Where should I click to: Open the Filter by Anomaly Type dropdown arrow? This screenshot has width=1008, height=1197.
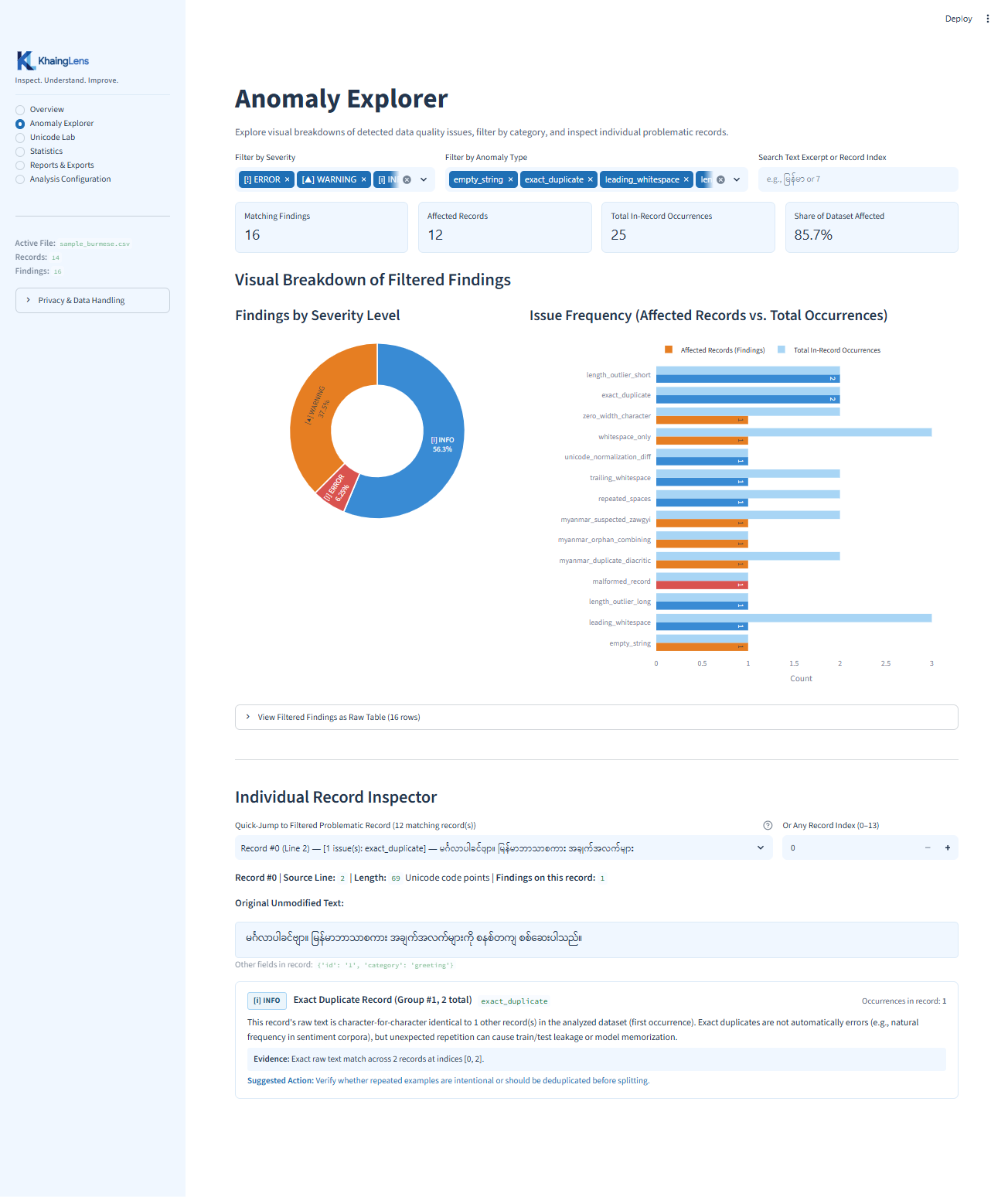pos(737,179)
